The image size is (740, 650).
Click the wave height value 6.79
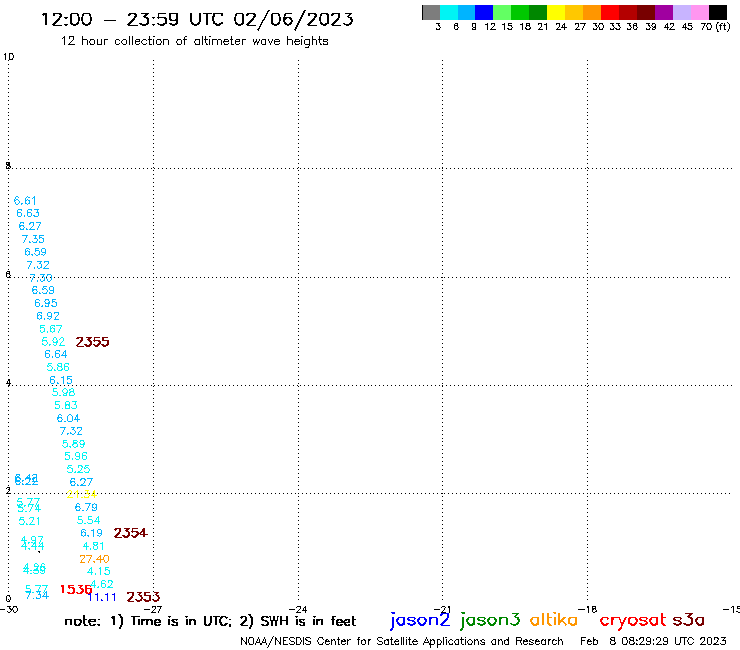click(86, 507)
